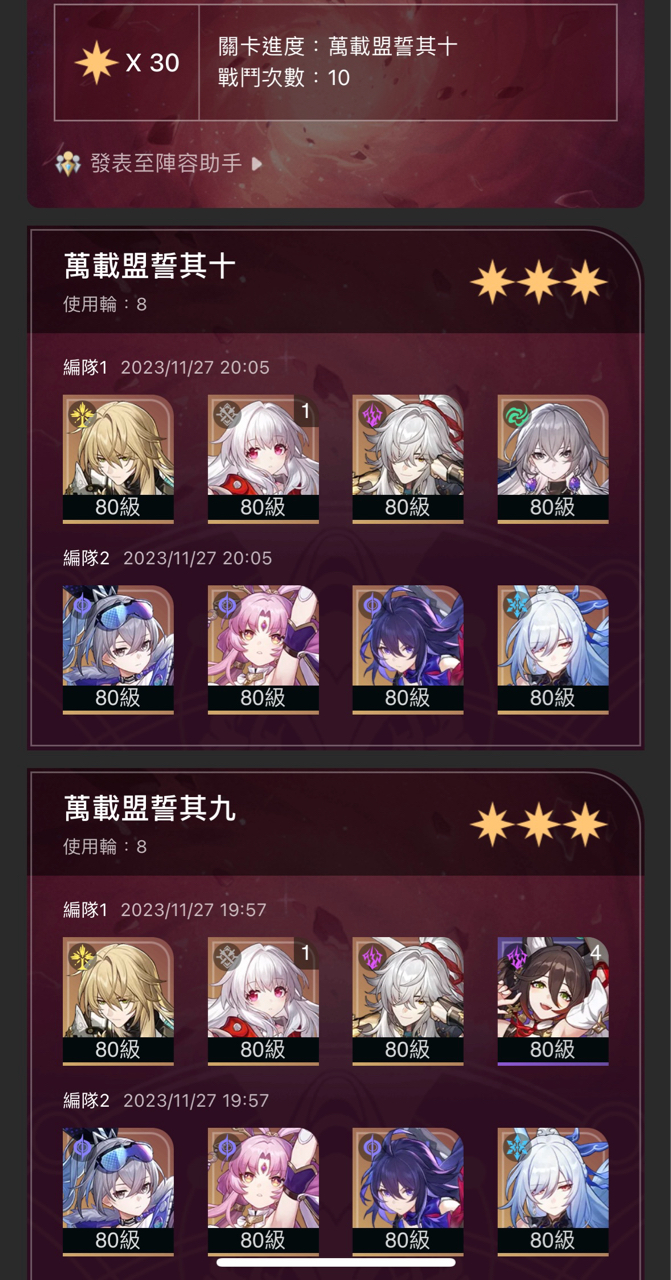Tap the three-star rating of 萬載盟誓其十

click(x=539, y=283)
